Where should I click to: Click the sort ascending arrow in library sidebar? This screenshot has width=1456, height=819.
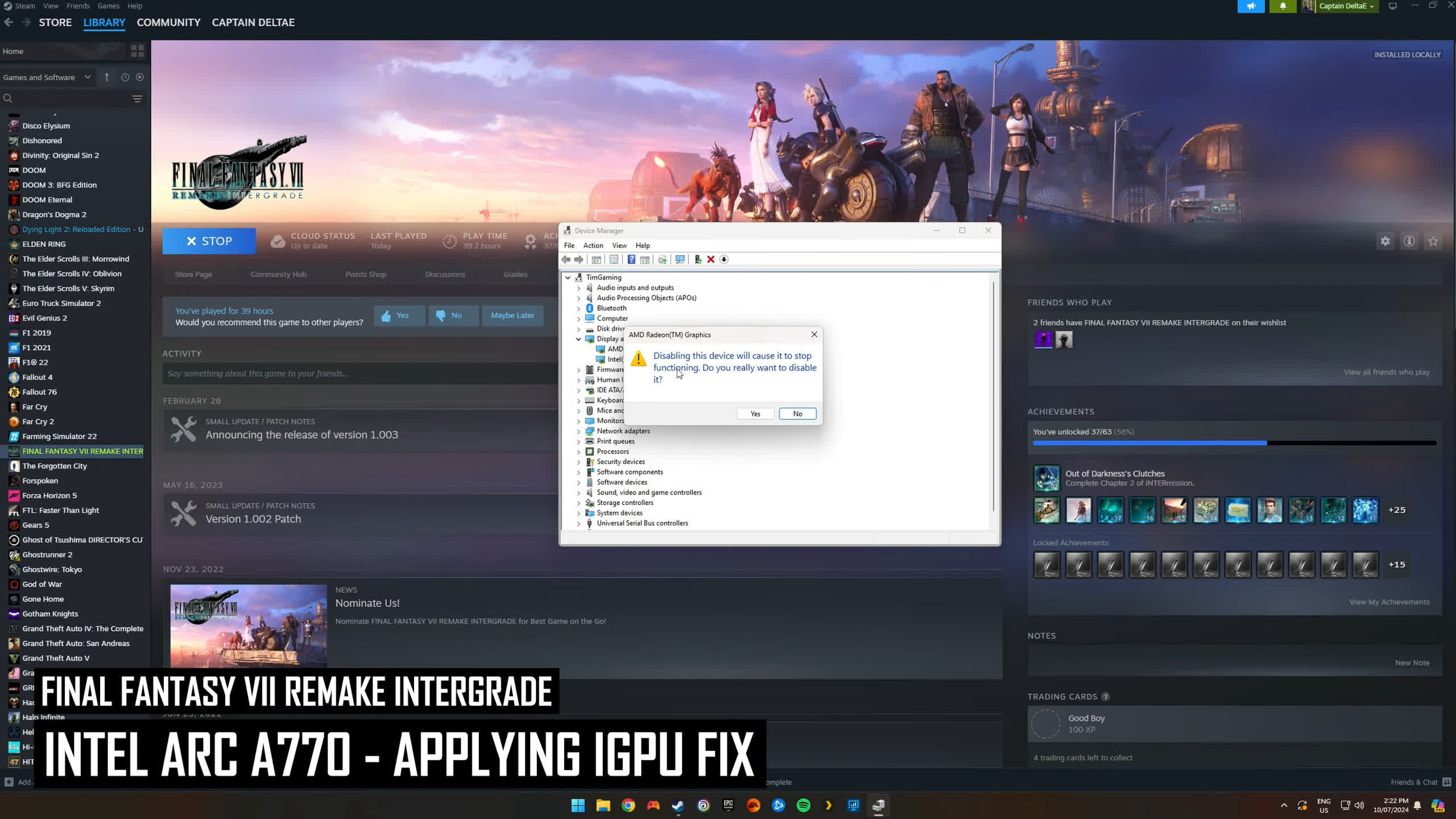tap(106, 77)
